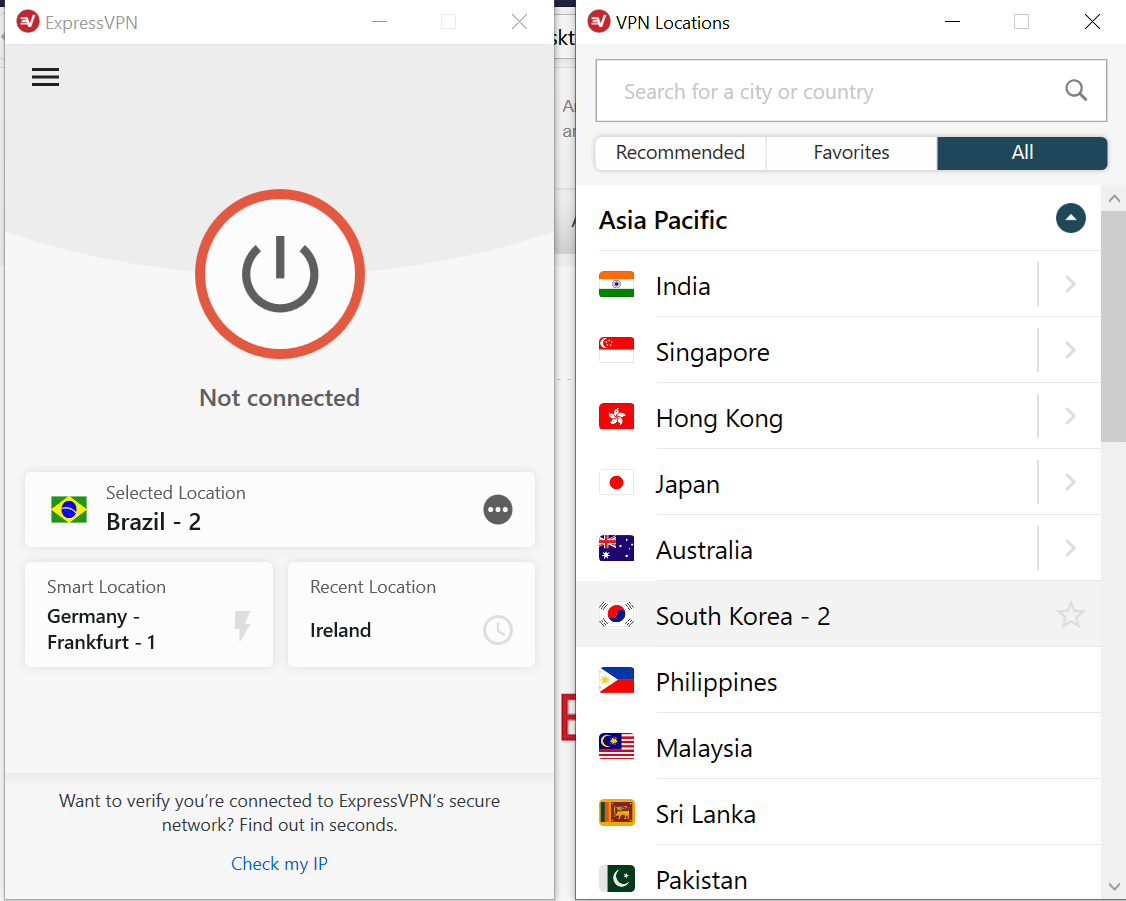Select Sri Lanka in the locations list
The image size is (1126, 901).
point(839,813)
